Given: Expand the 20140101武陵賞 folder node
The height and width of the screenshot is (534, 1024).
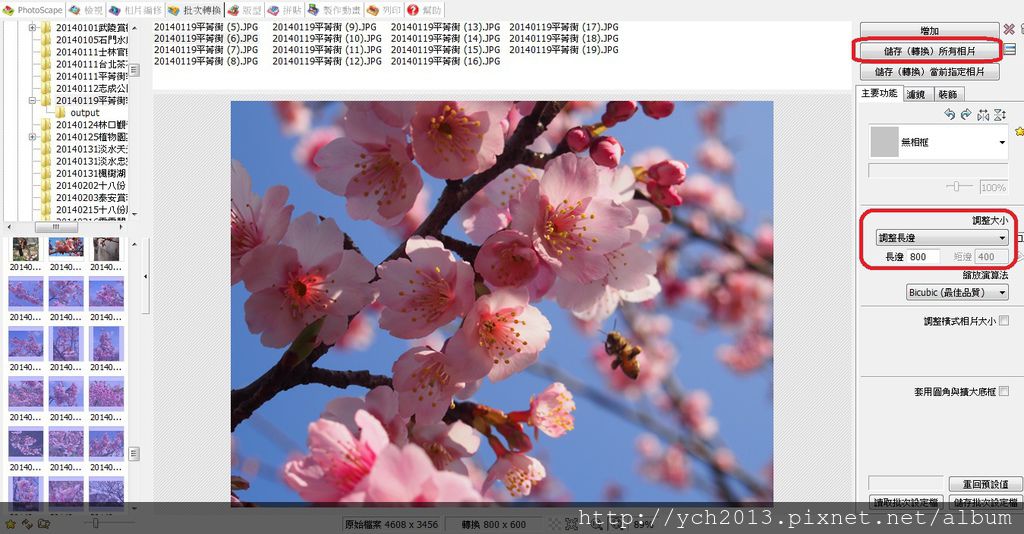Looking at the screenshot, I should (32, 27).
